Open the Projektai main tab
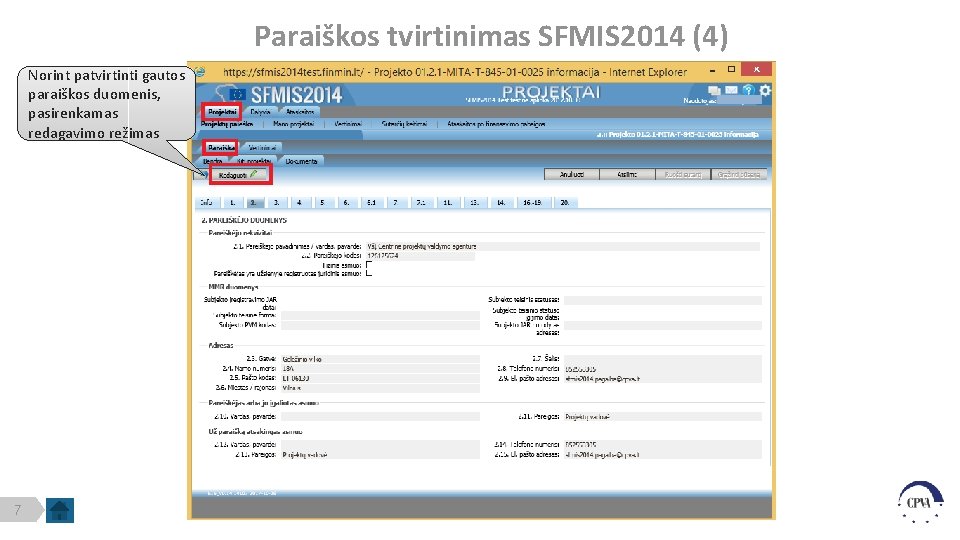 (222, 112)
